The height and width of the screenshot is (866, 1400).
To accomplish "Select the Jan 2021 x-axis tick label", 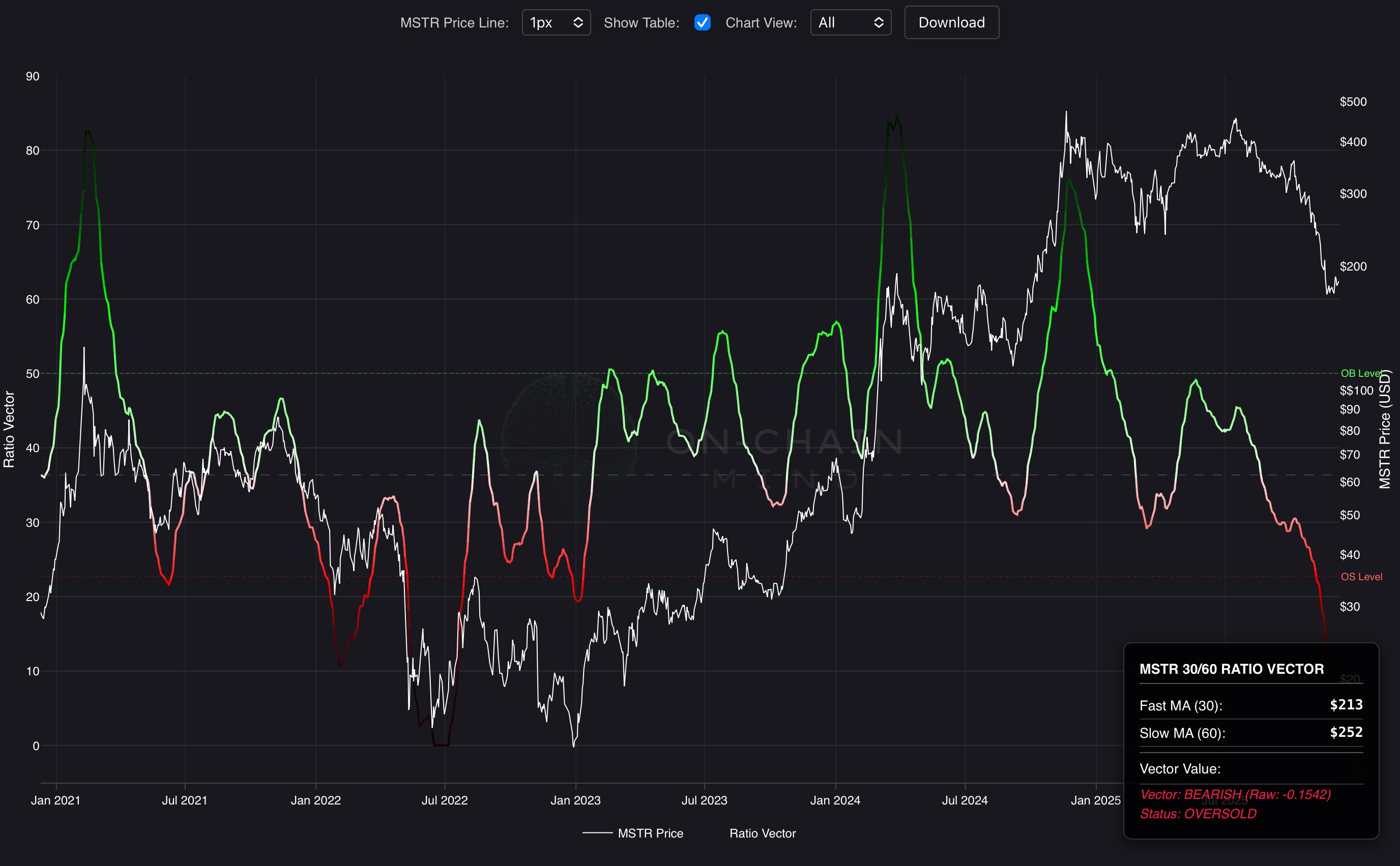I will (x=55, y=800).
